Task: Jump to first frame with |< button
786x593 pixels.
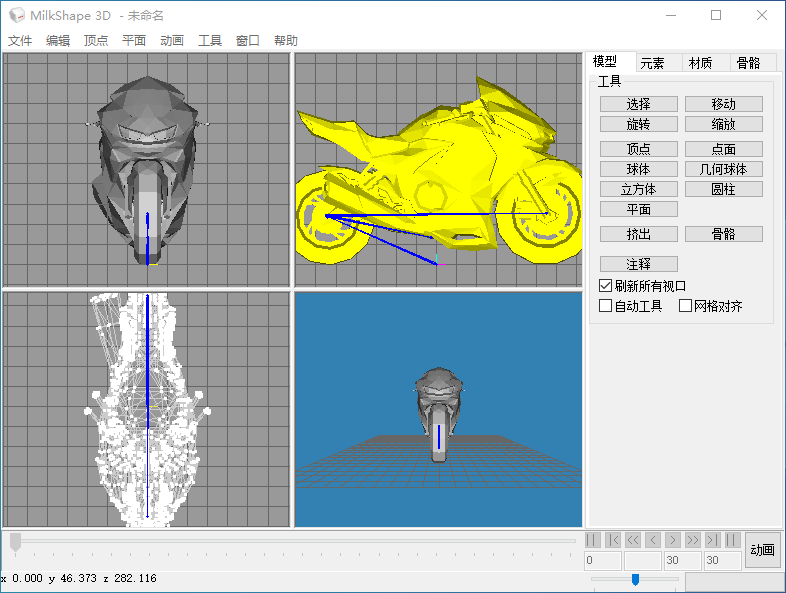Action: coord(613,540)
